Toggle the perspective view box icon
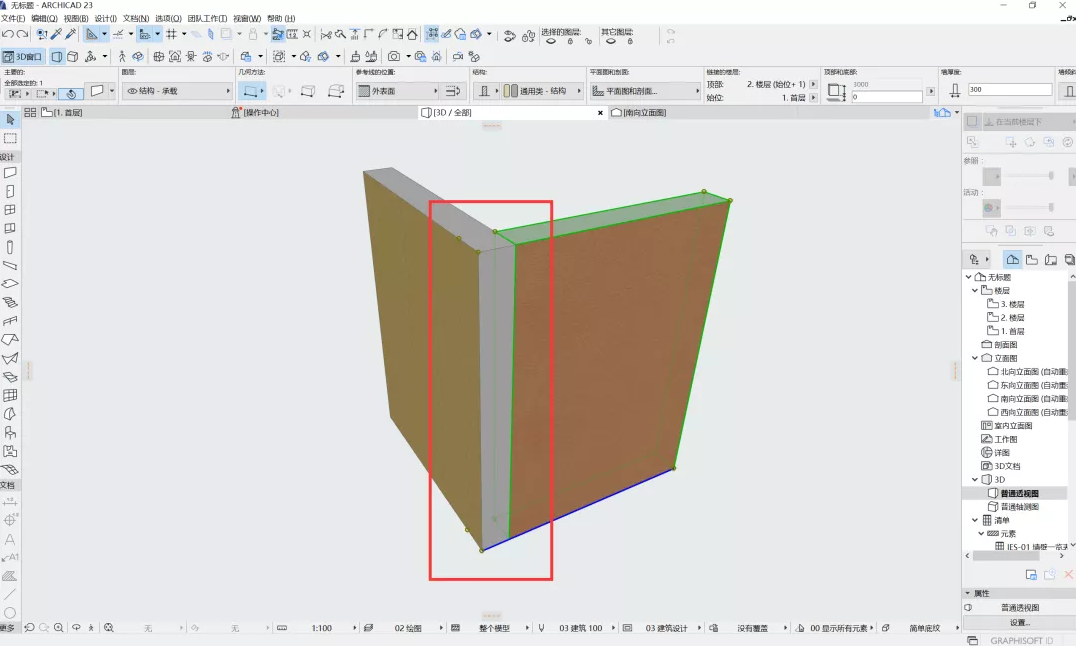 point(57,56)
